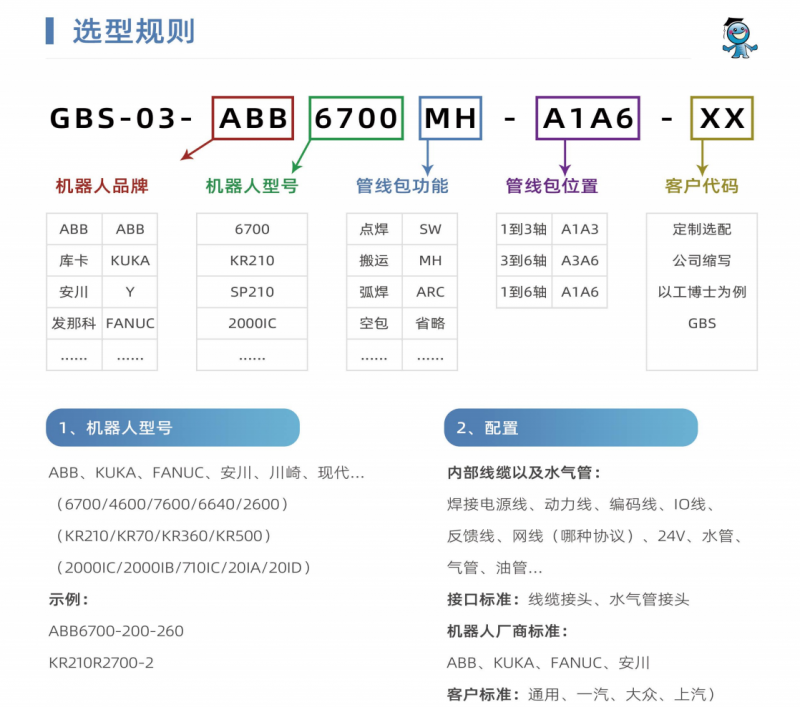
Task: Click the 公司缩写 text
Action: pyautogui.click(x=702, y=261)
